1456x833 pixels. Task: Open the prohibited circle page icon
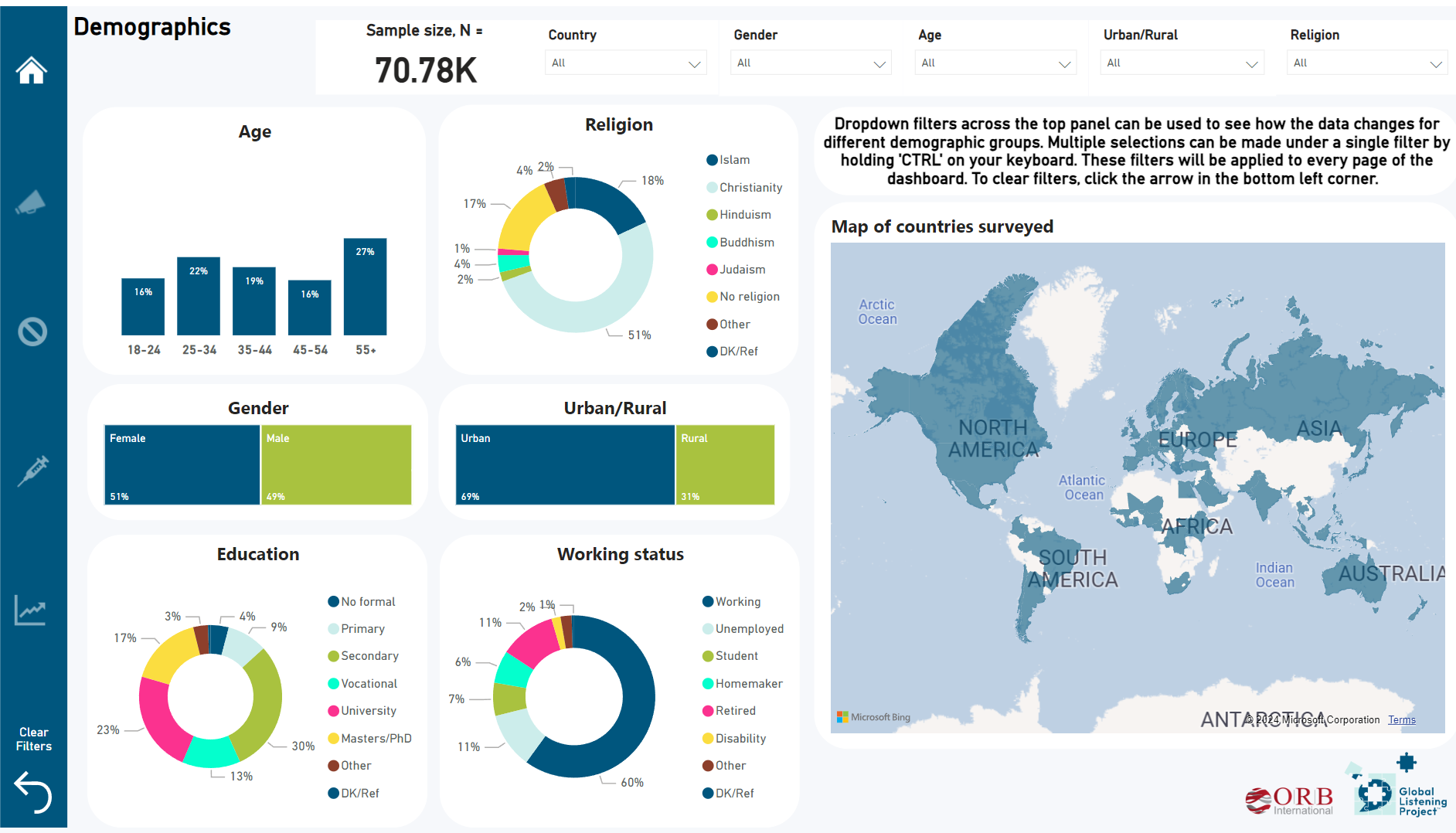pos(32,332)
